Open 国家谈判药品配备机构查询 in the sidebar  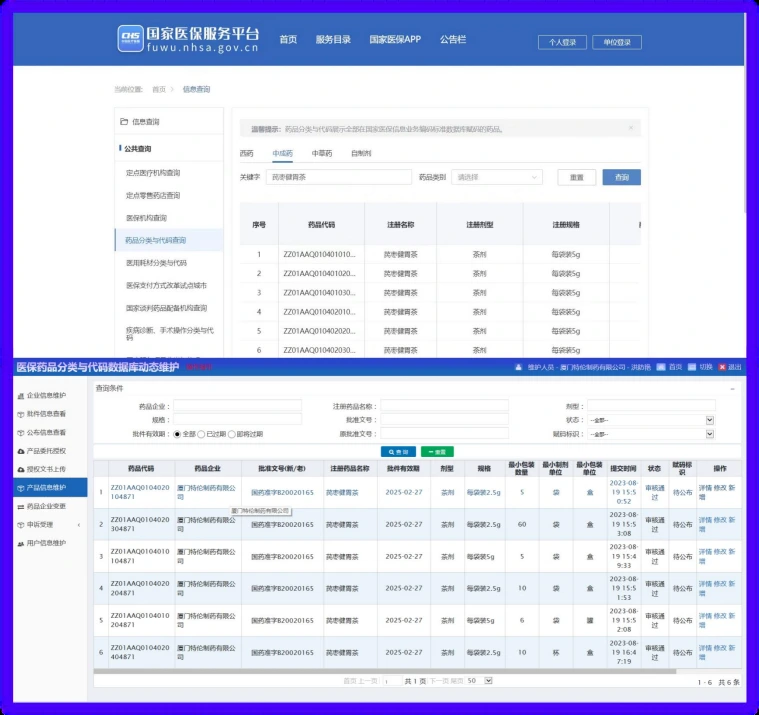pos(167,308)
